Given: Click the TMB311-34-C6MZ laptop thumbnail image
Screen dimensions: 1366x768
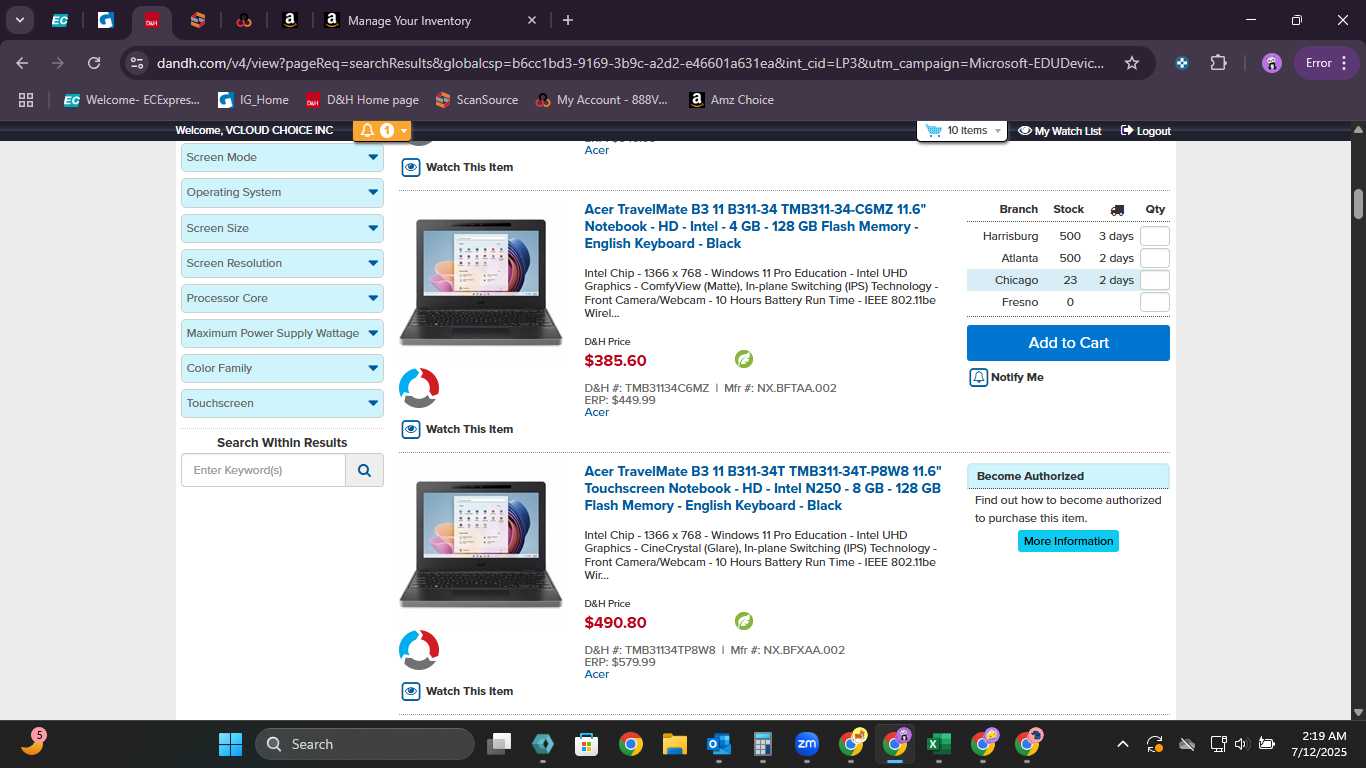Looking at the screenshot, I should [x=481, y=283].
